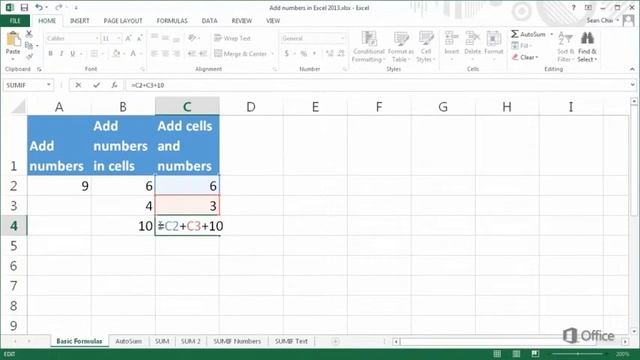Click the AutoSum sigma icon

pyautogui.click(x=515, y=34)
